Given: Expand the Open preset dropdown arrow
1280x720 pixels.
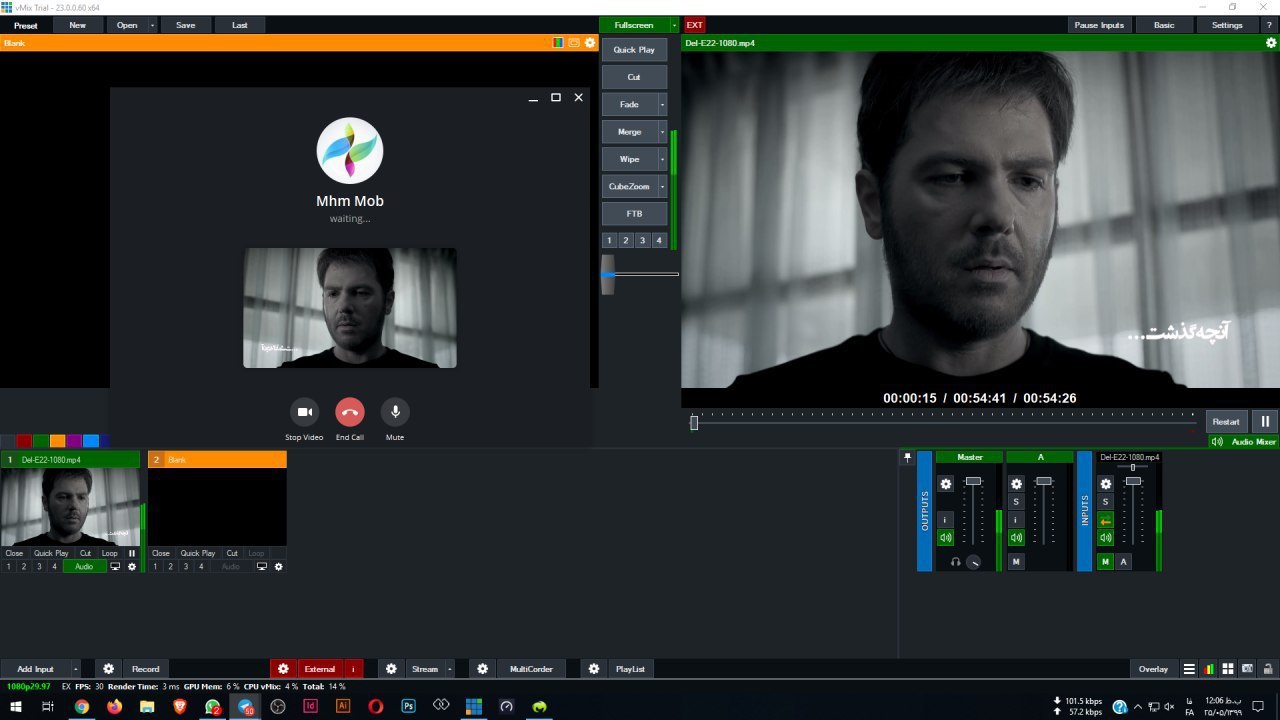Looking at the screenshot, I should pos(153,25).
